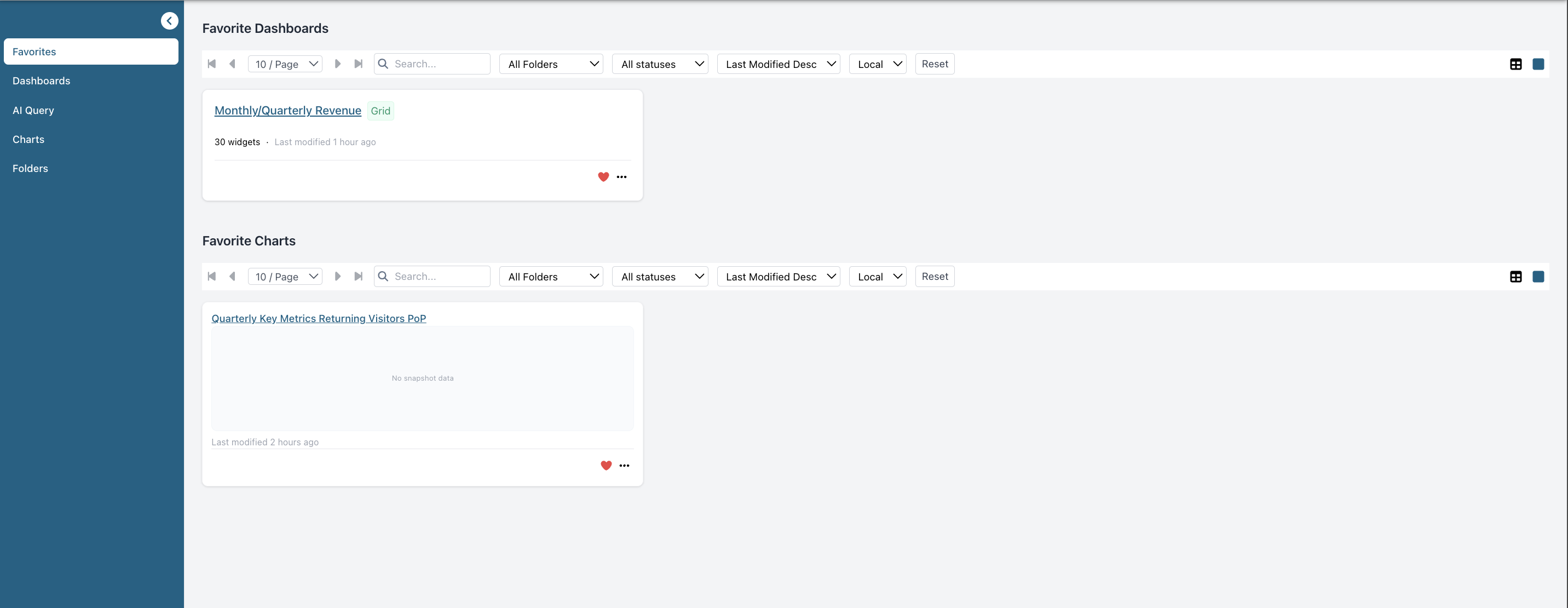Go to previous page in Favorite Charts
Viewport: 1568px width, 608px height.
point(232,277)
